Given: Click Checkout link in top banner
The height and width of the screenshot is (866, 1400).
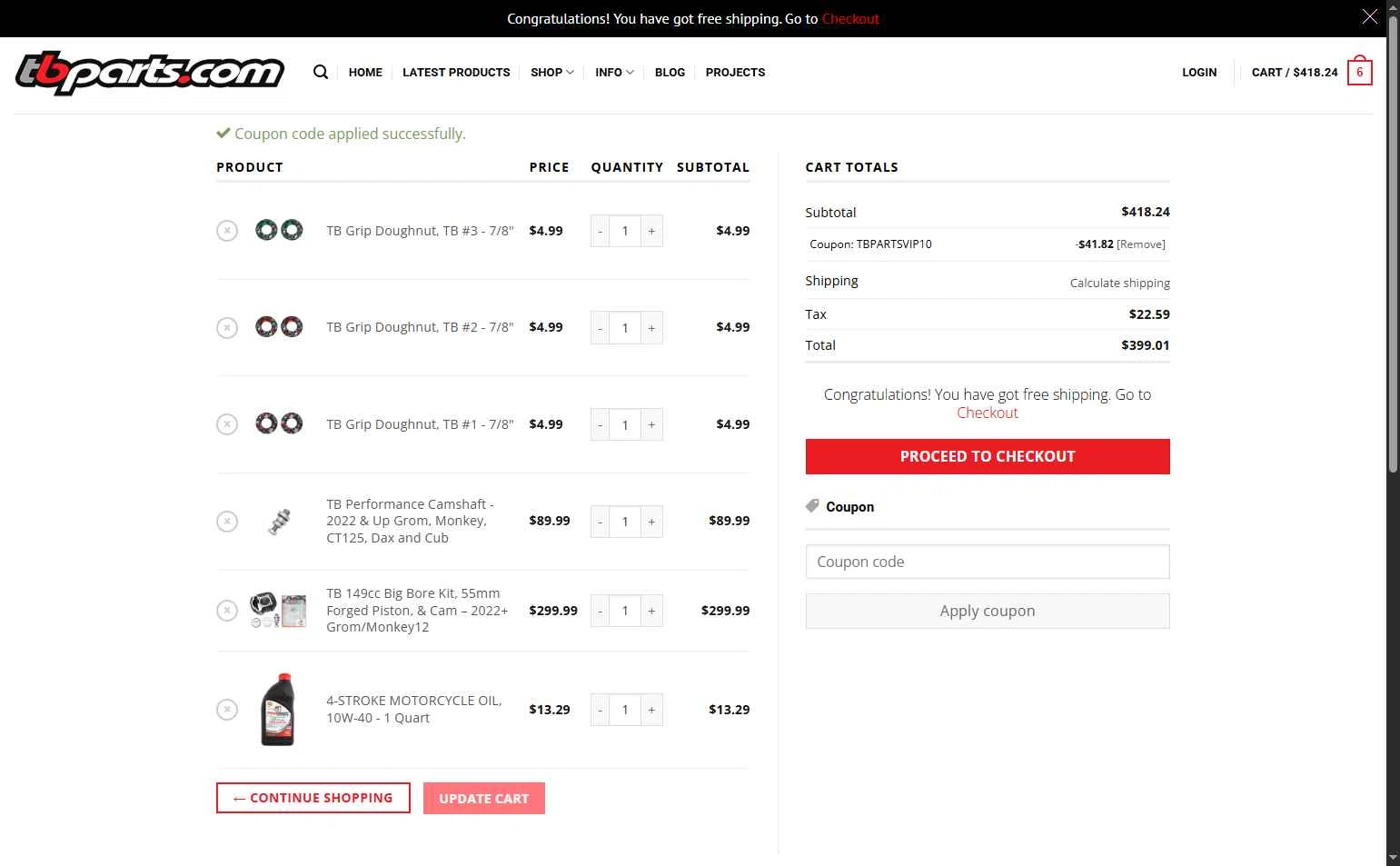Looking at the screenshot, I should click(x=850, y=18).
